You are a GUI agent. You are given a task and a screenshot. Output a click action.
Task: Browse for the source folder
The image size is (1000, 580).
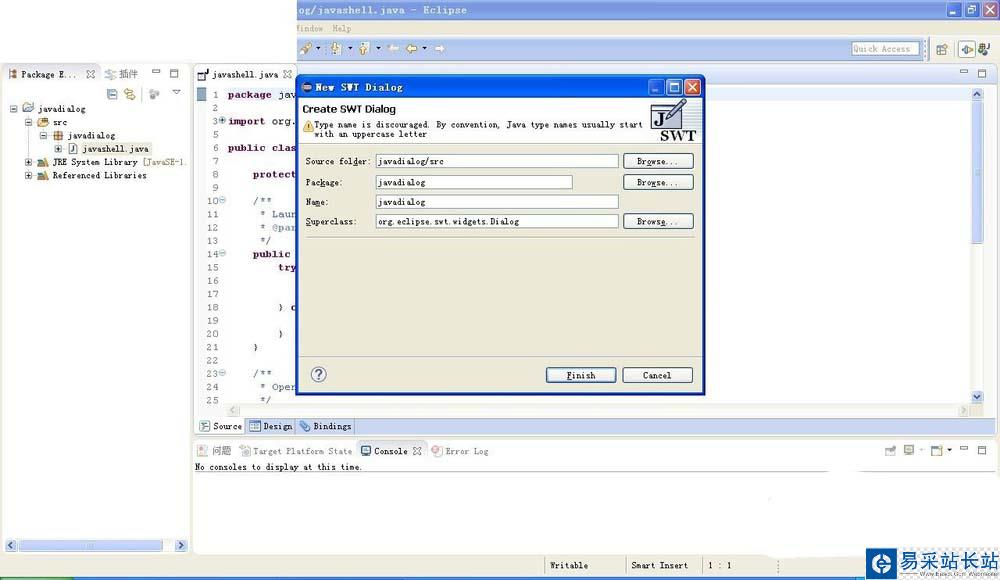point(658,161)
